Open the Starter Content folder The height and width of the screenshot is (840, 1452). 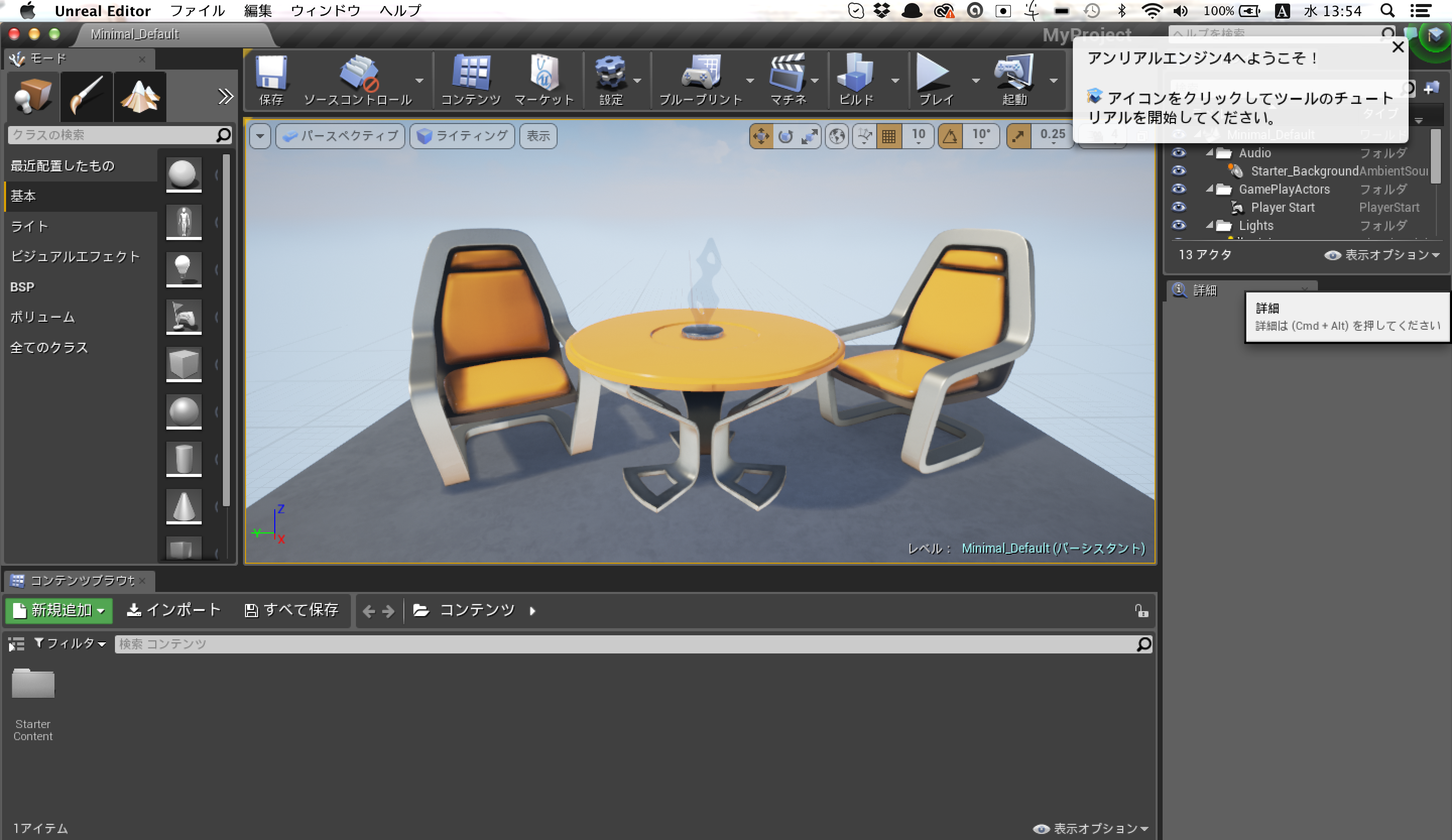click(x=33, y=703)
